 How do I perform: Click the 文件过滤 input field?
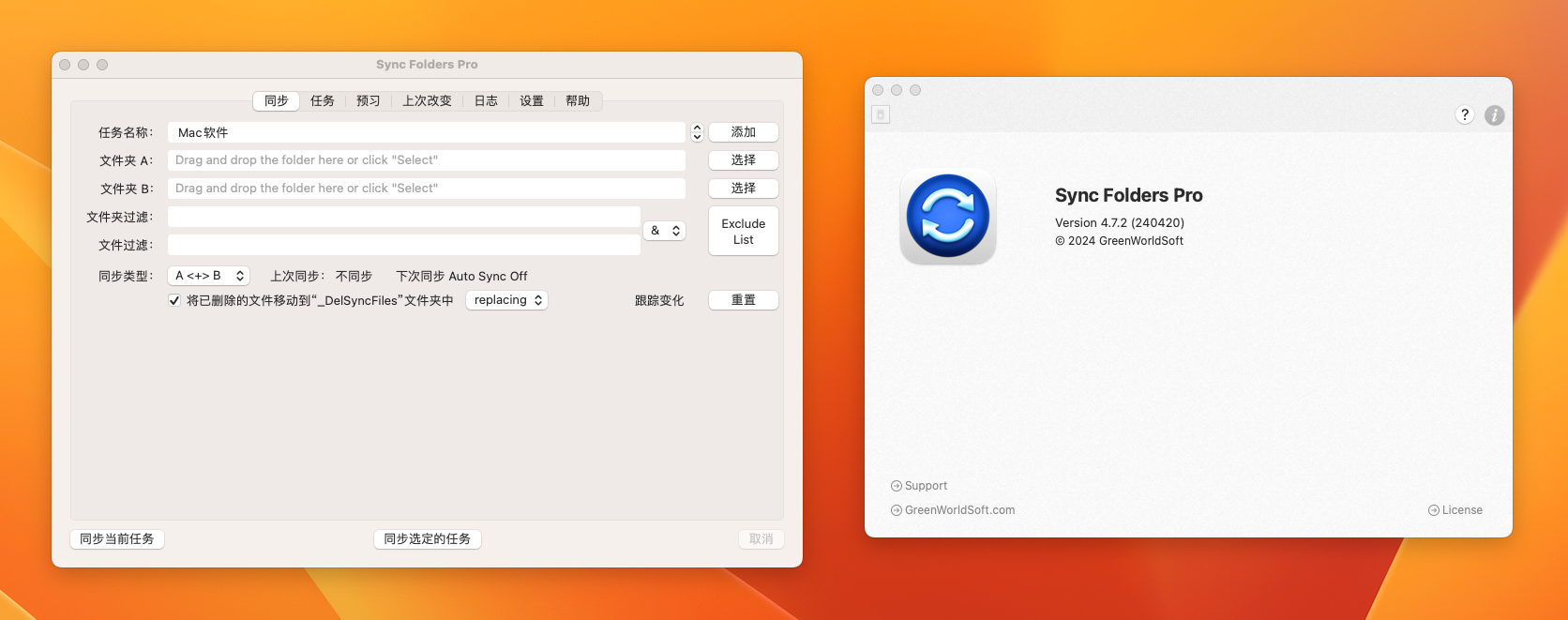[404, 245]
